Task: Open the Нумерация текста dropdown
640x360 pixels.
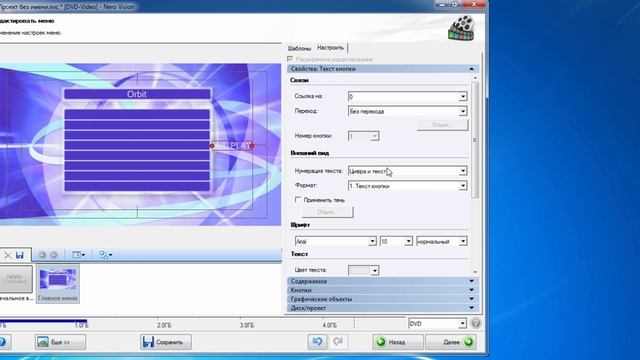Action: pyautogui.click(x=462, y=171)
